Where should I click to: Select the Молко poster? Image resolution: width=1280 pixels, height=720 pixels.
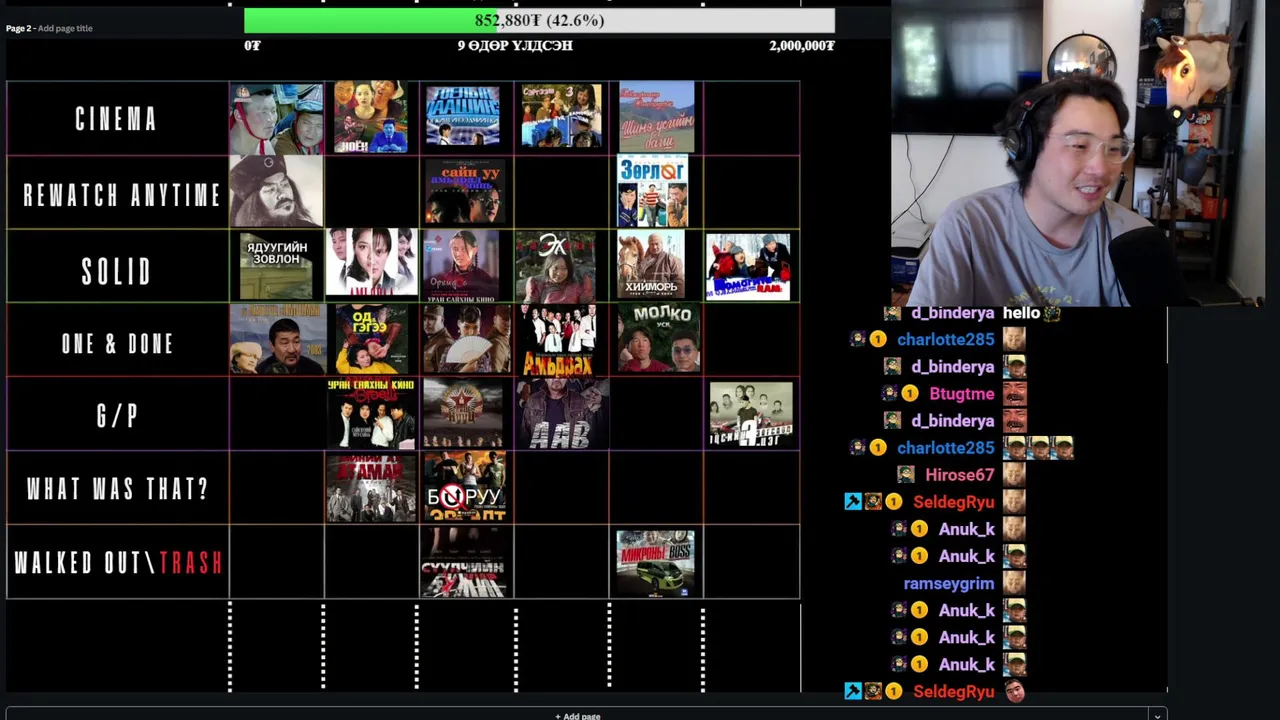658,339
